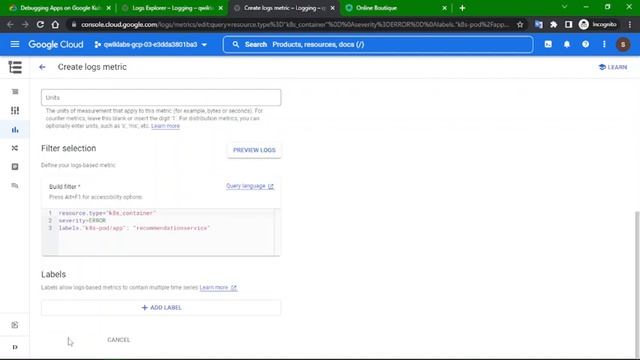Open a new browser tab
640x360 pixels.
coord(462,8)
